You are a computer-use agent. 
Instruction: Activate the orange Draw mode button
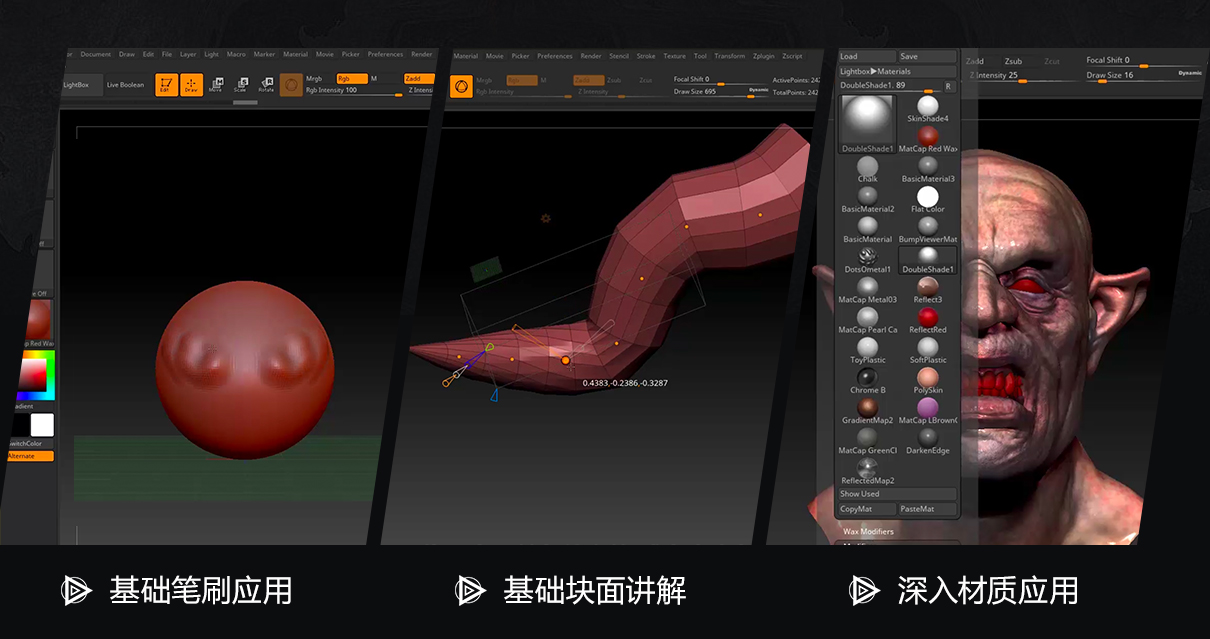coord(191,85)
